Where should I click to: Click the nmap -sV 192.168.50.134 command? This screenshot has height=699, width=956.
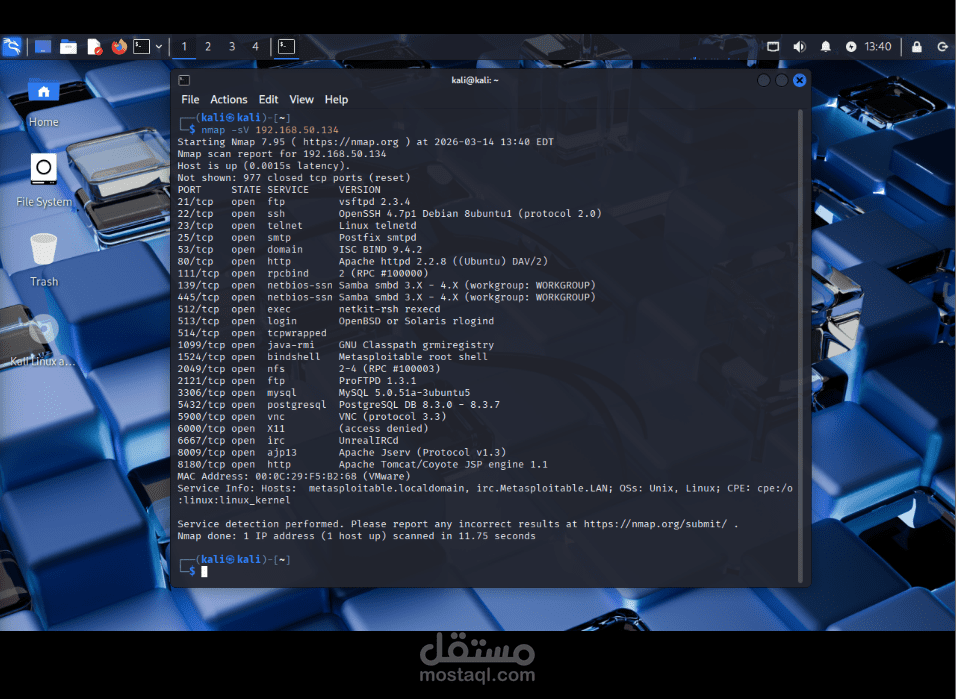[270, 130]
